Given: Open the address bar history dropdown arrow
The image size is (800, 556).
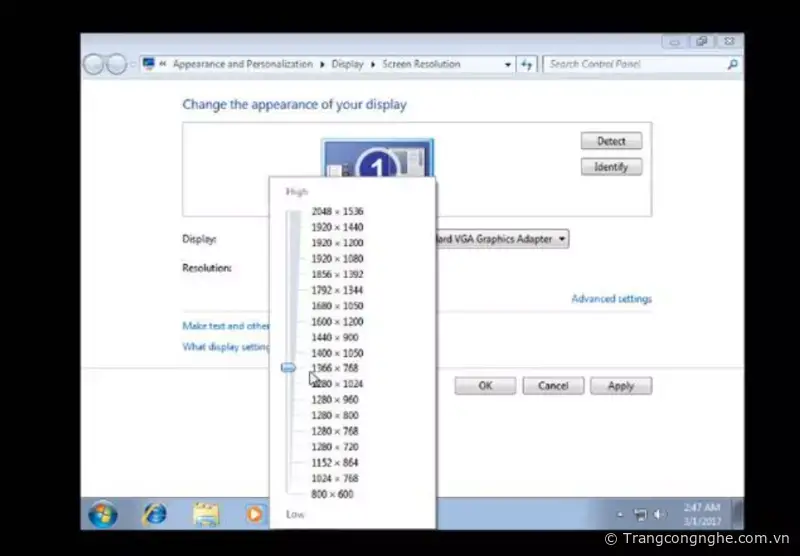Looking at the screenshot, I should tap(508, 64).
